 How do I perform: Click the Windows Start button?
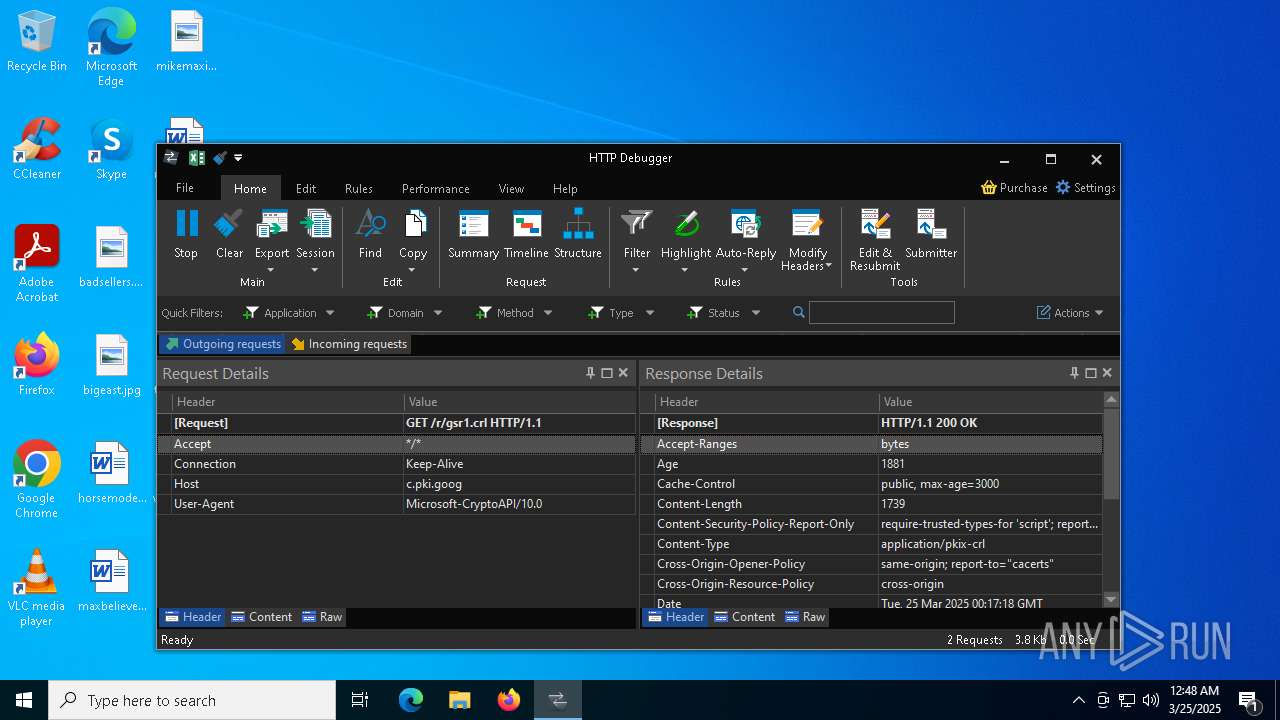24,700
